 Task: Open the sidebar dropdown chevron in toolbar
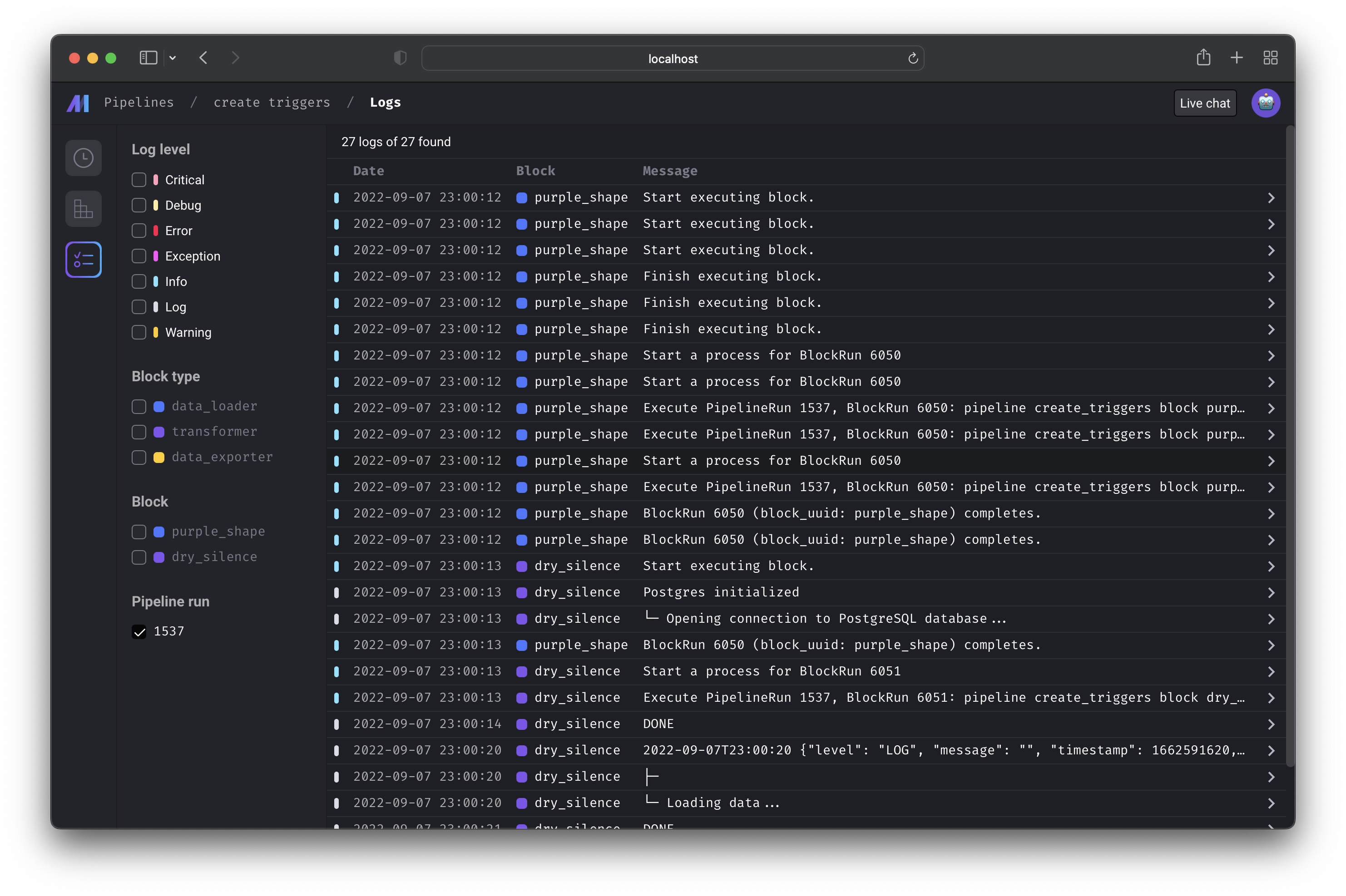[173, 58]
